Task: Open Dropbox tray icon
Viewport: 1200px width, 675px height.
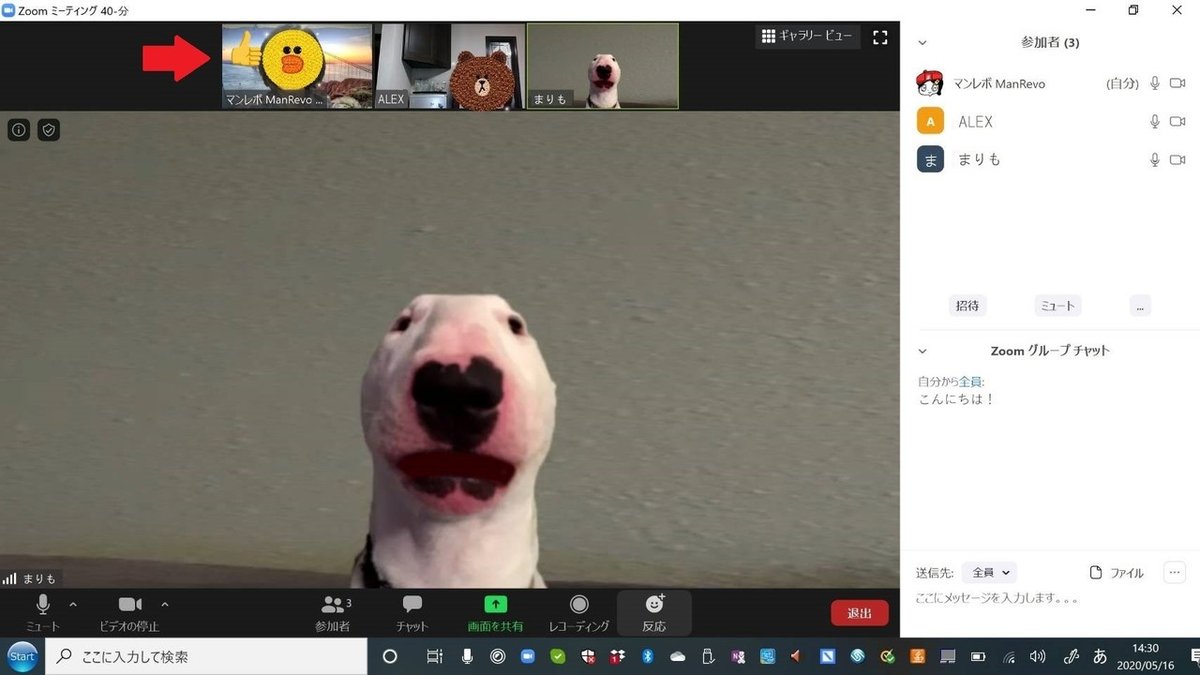Action: [x=617, y=657]
